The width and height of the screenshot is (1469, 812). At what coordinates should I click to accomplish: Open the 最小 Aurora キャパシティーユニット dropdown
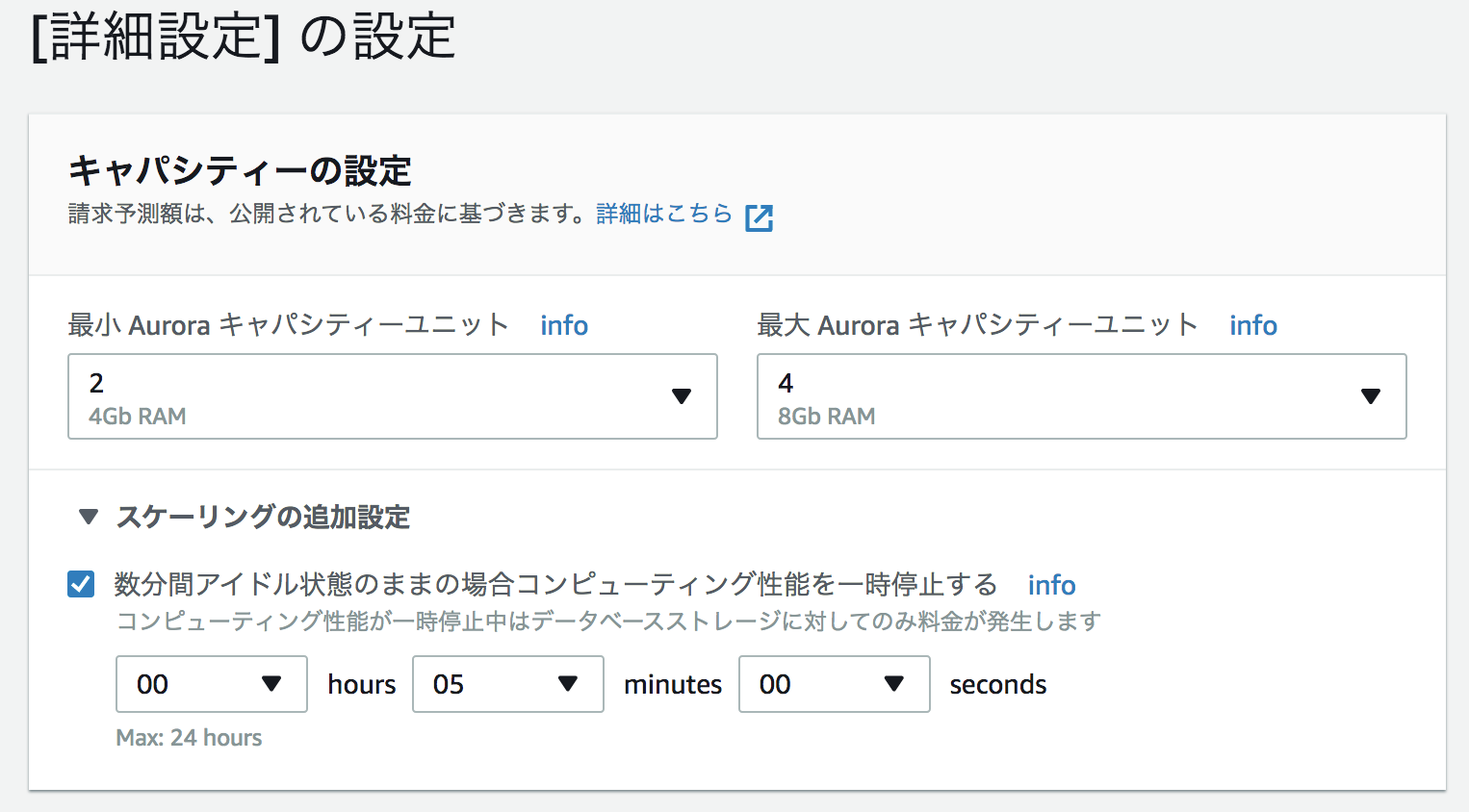(x=392, y=395)
